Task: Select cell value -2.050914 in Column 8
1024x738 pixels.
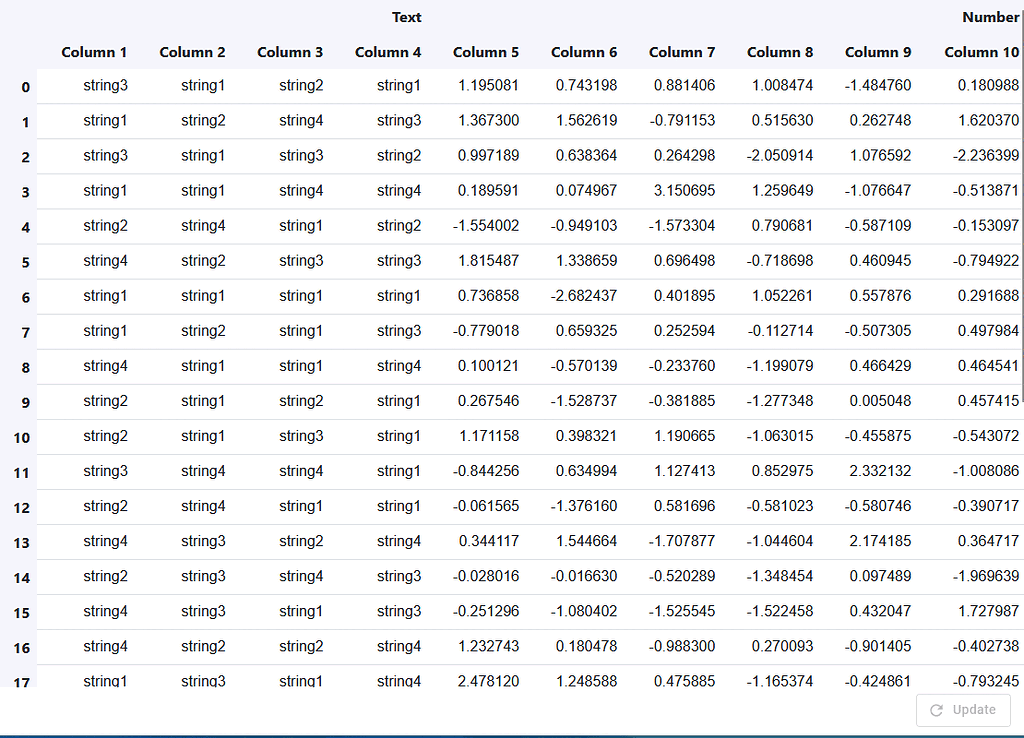Action: (x=782, y=156)
